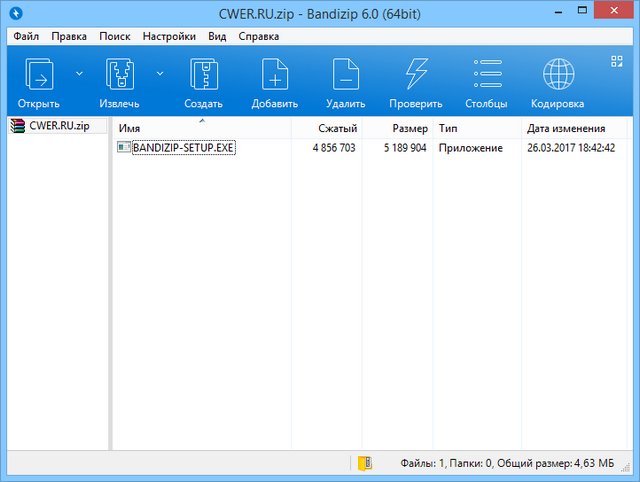Viewport: 640px width, 482px height.
Task: Click the Удалить (Delete) toolbar icon
Action: point(345,76)
